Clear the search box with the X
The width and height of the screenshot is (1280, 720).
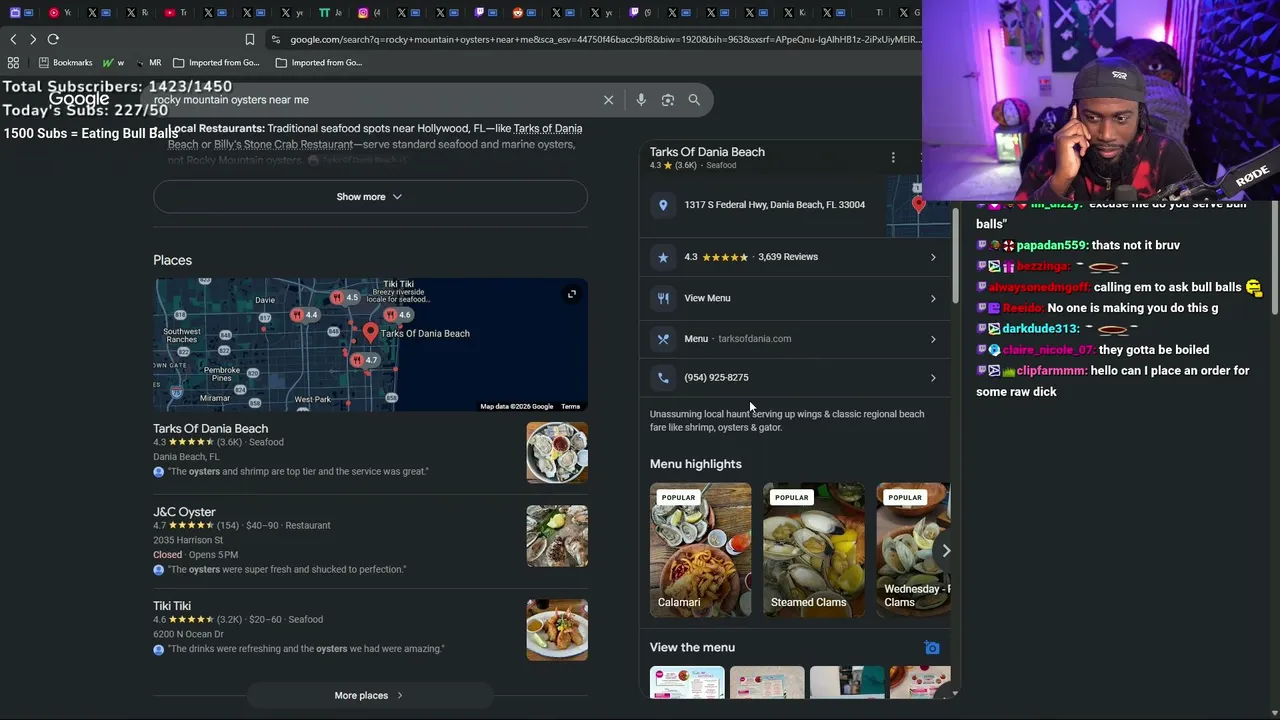pyautogui.click(x=608, y=100)
